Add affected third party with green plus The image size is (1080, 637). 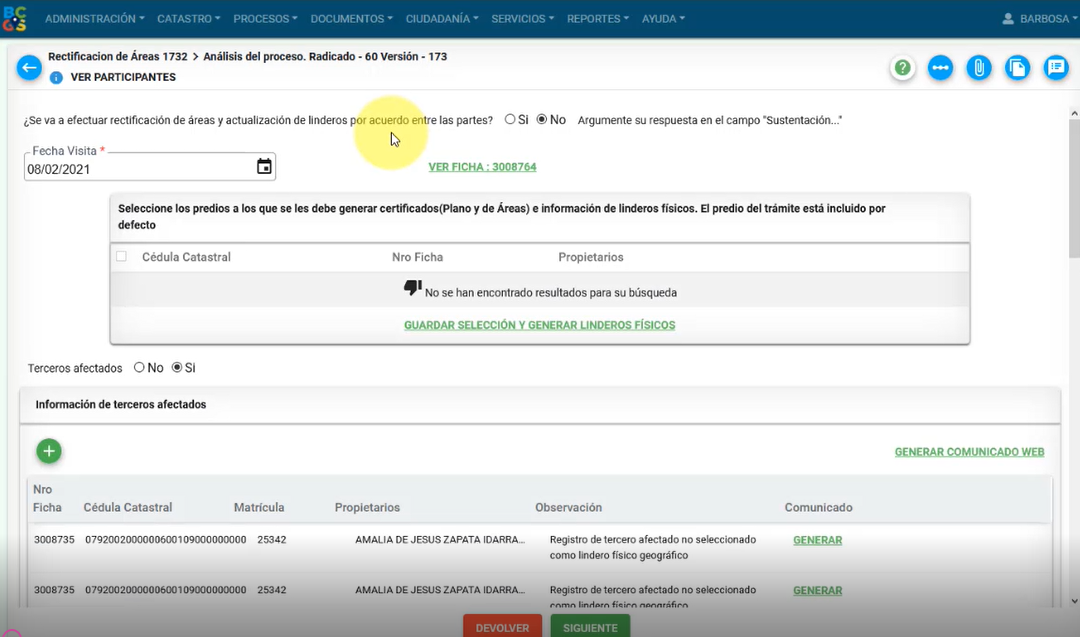click(49, 451)
